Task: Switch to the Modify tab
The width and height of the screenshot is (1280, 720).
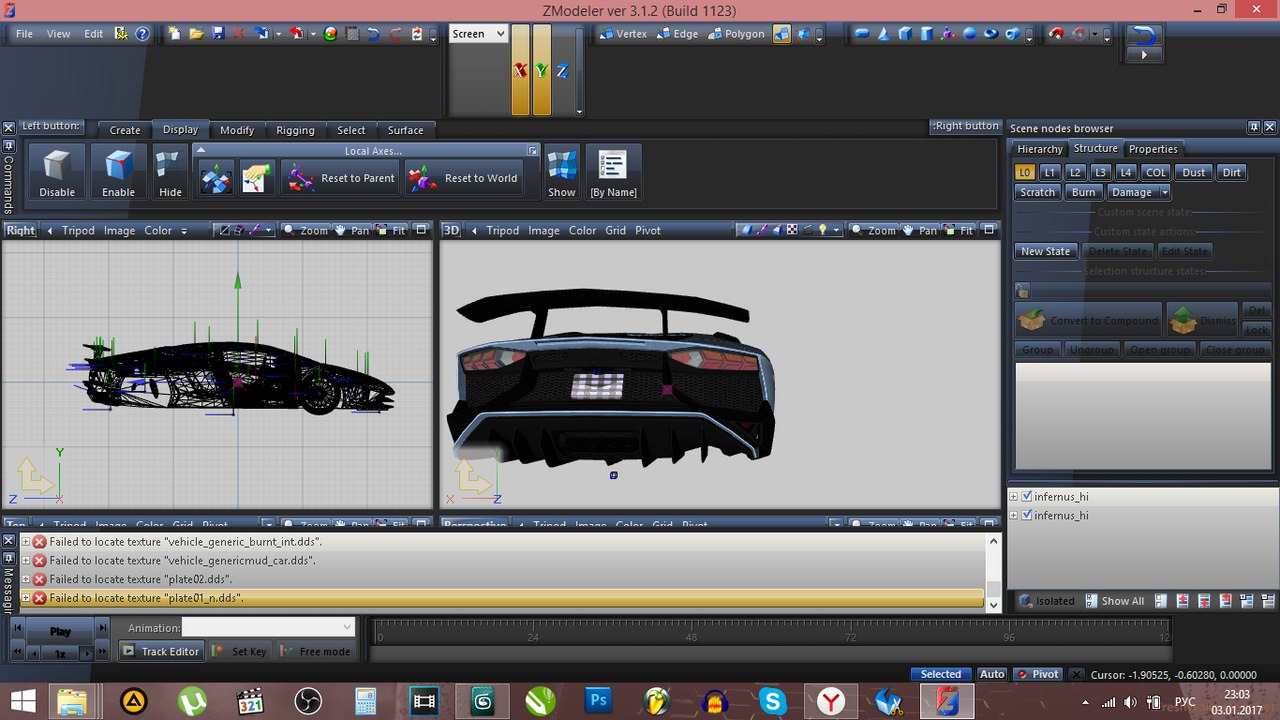Action: point(237,130)
